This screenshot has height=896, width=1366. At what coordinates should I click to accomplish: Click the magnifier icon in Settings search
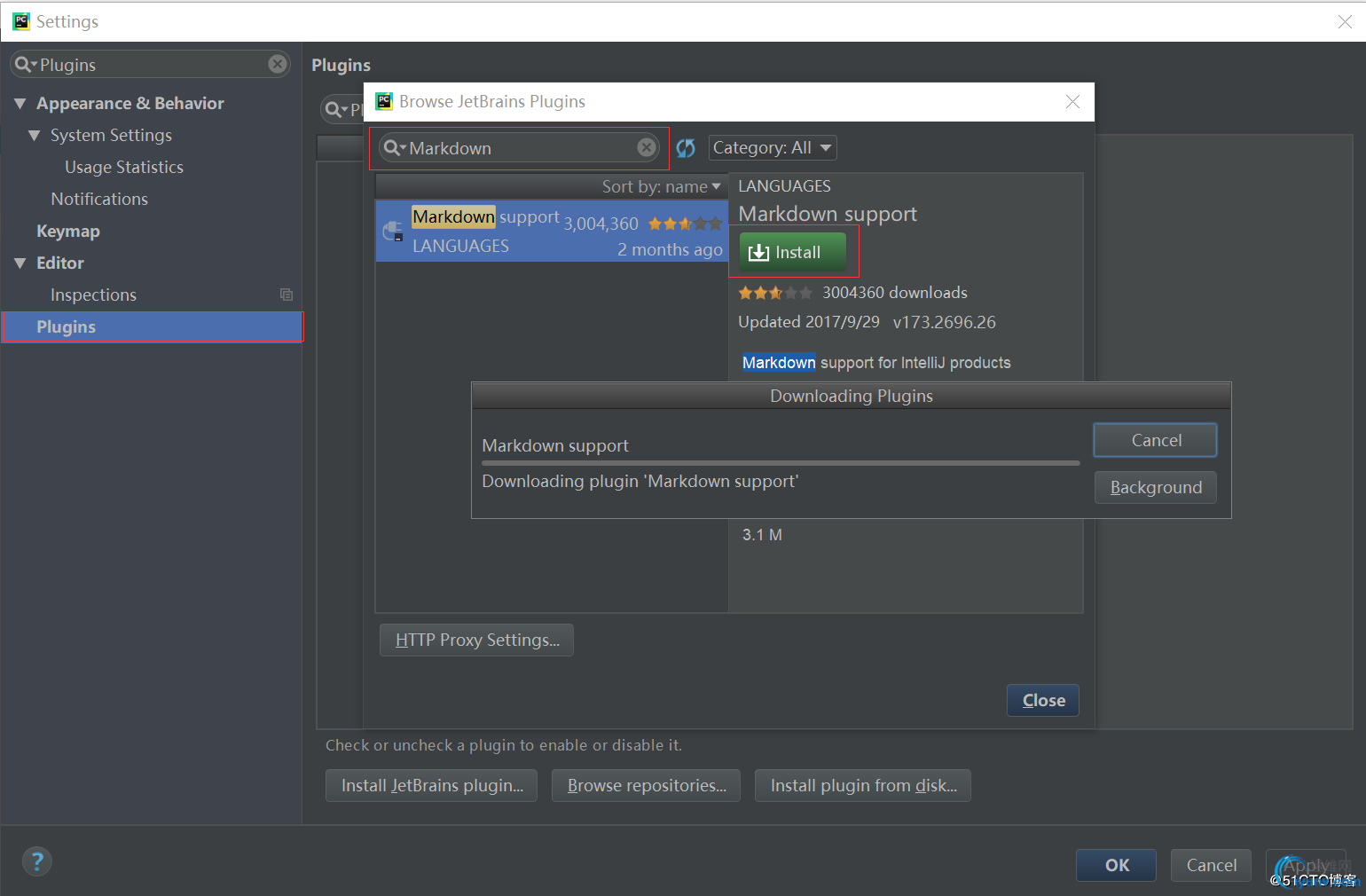(25, 65)
